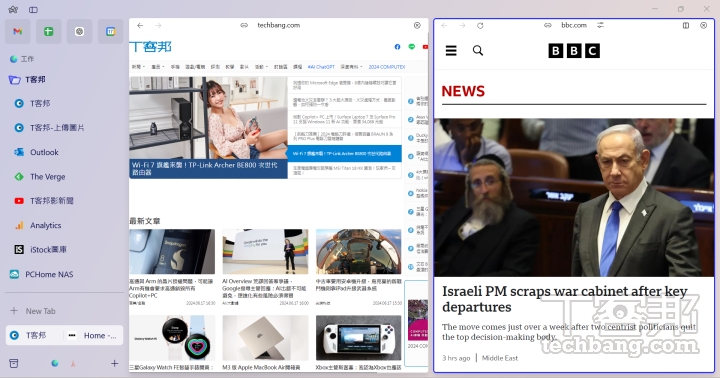Click the Arc logo icon in the sidebar
Viewport: 720px width, 378px height.
pos(13,9)
